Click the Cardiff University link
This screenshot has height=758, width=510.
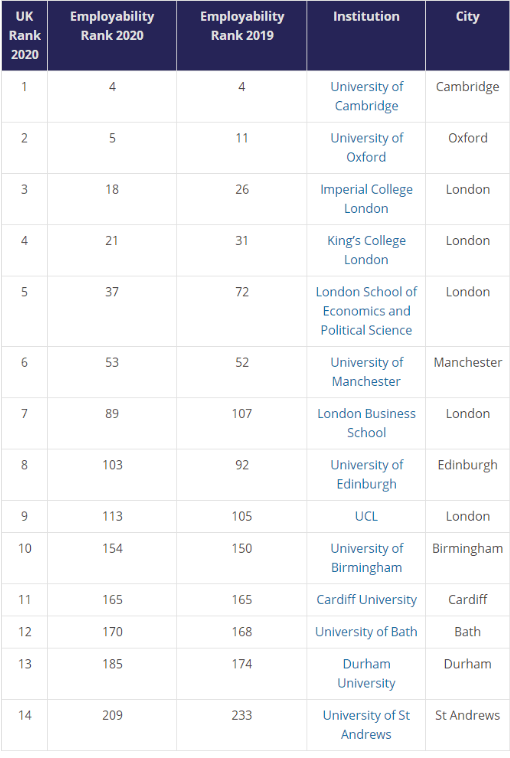(366, 599)
